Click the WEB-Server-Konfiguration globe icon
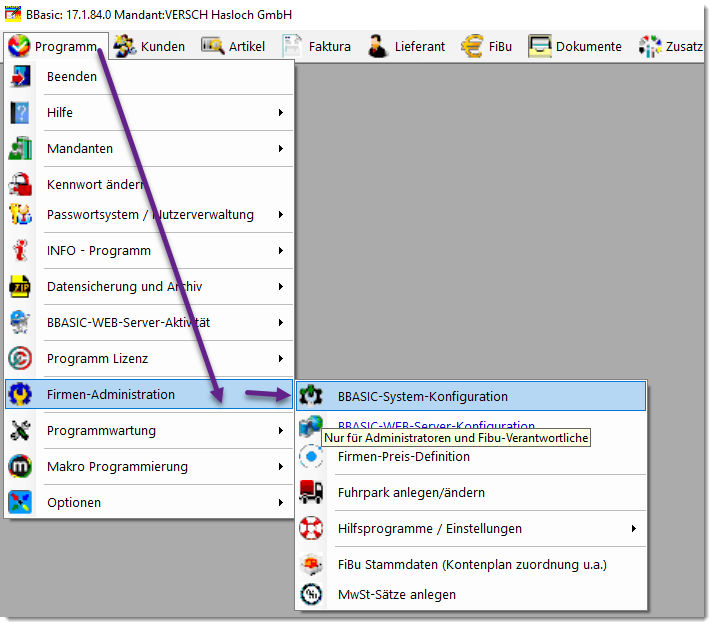Screen dimensions: 714x627 pyautogui.click(x=311, y=426)
